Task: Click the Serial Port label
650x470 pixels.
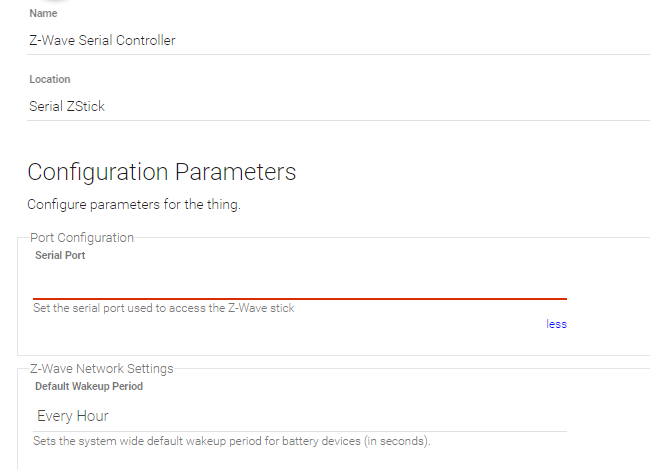Action: click(60, 256)
